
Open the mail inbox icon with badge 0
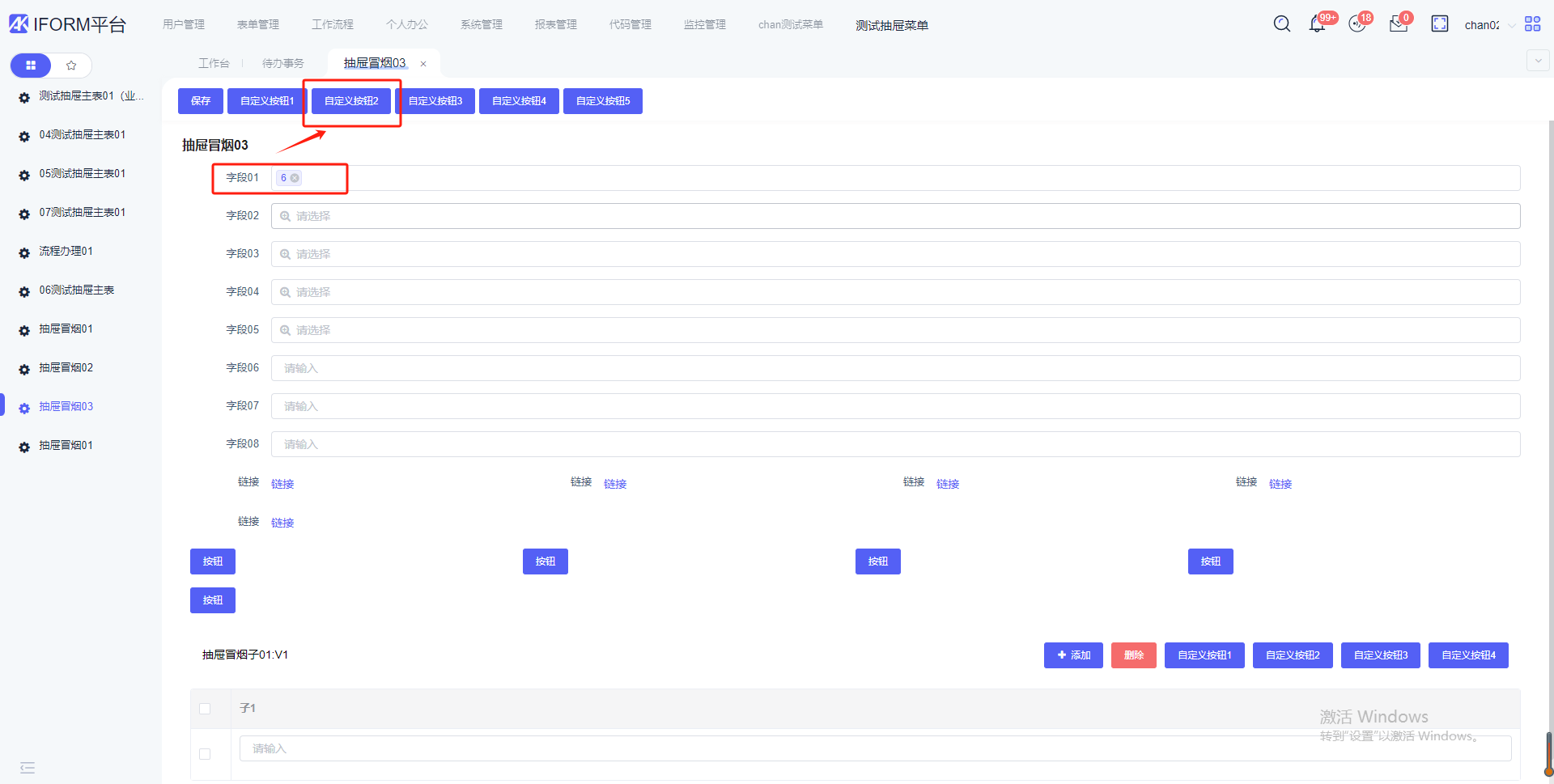1398,24
